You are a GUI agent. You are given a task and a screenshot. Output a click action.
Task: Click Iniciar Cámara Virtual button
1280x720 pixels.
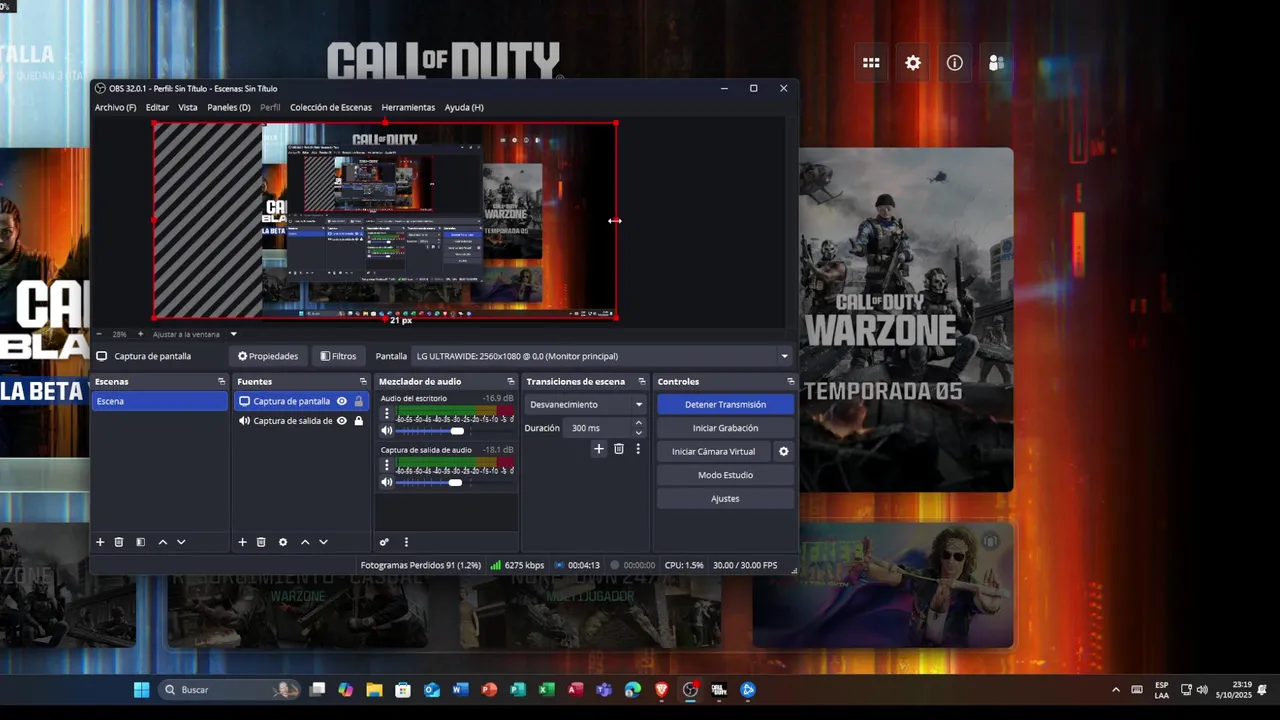(x=713, y=452)
